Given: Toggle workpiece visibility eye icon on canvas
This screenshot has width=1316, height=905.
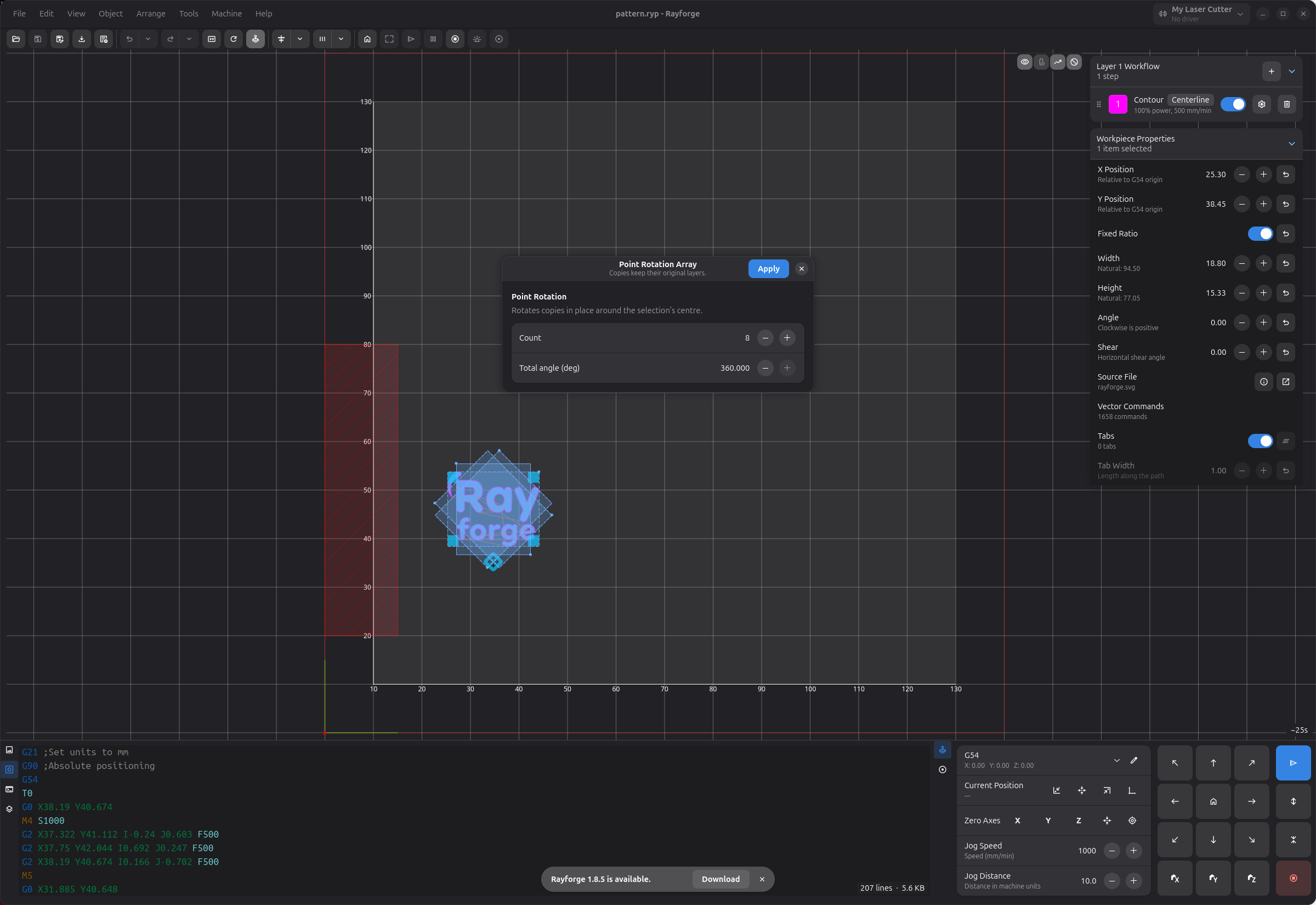Looking at the screenshot, I should 1025,62.
